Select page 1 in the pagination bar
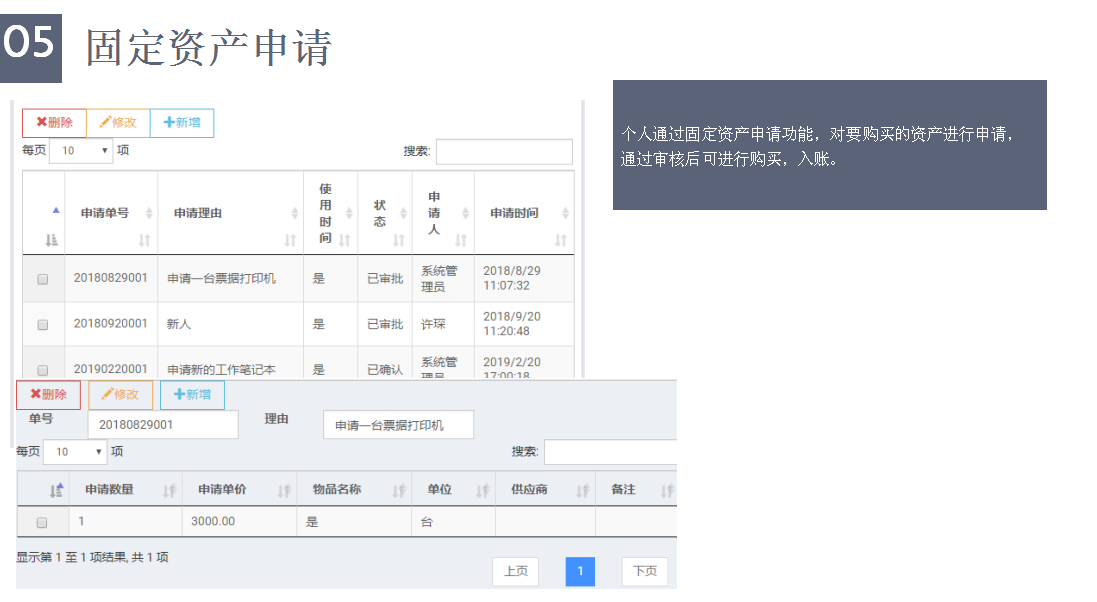1097x602 pixels. click(580, 571)
